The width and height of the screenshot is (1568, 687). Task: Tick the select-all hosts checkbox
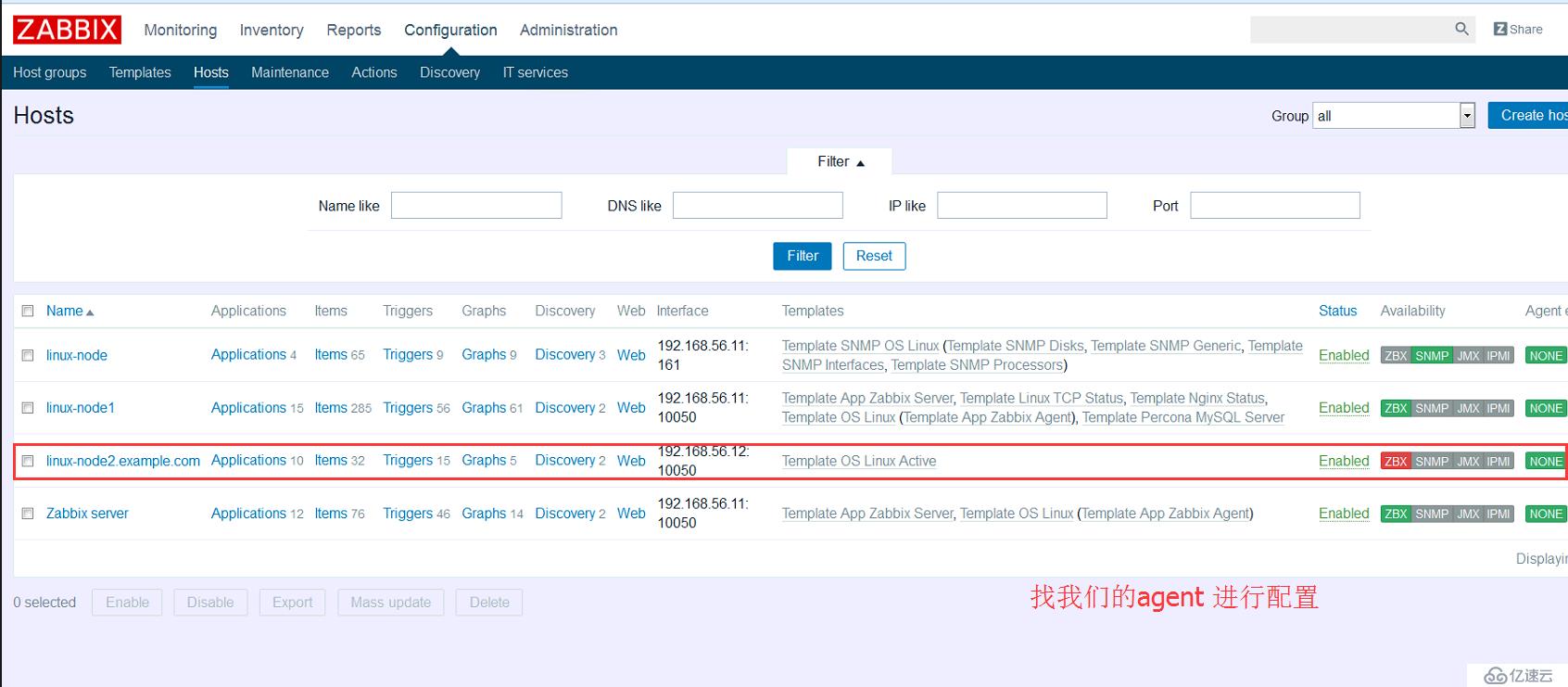tap(28, 311)
